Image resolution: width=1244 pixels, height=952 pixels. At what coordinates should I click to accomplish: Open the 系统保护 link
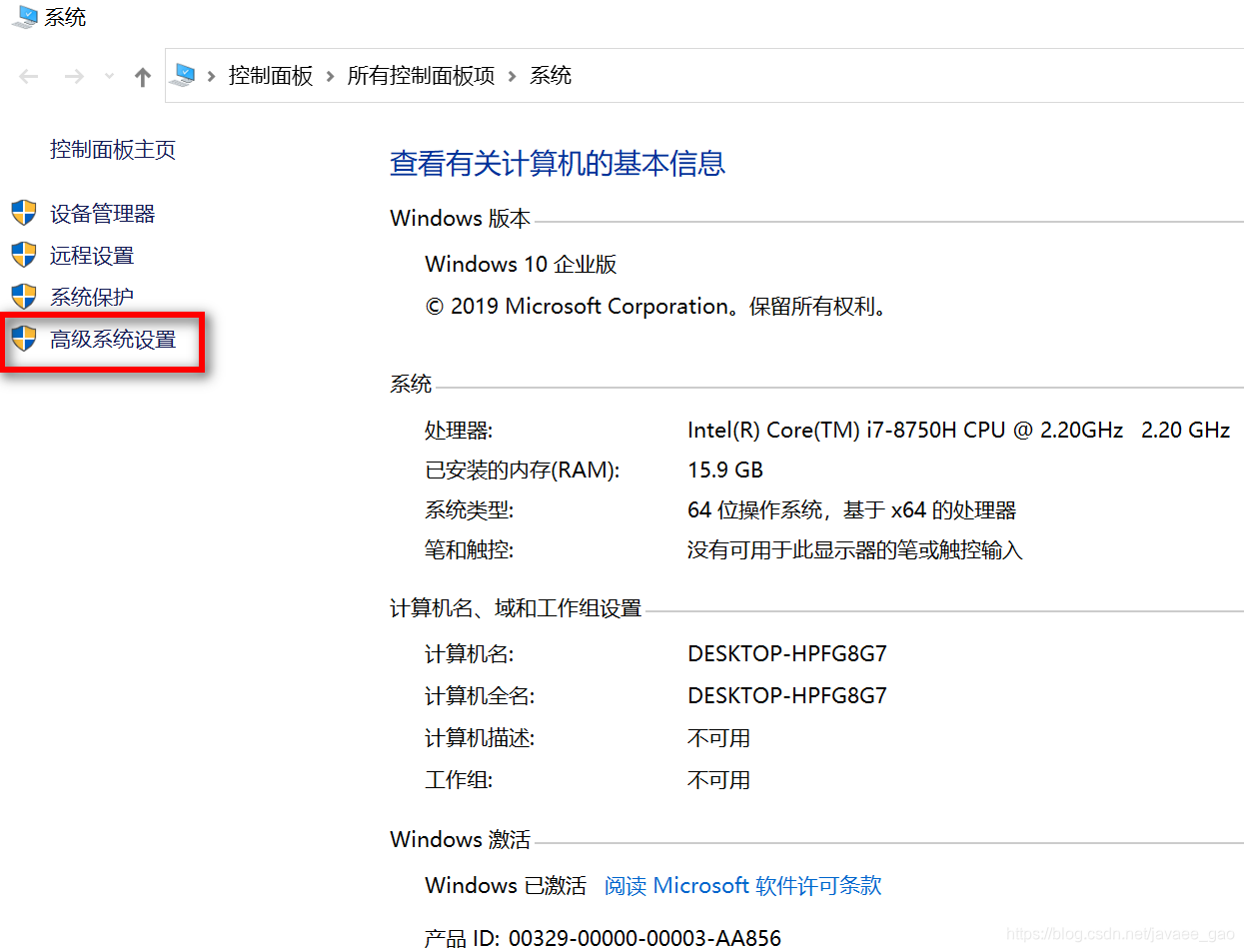tap(92, 298)
